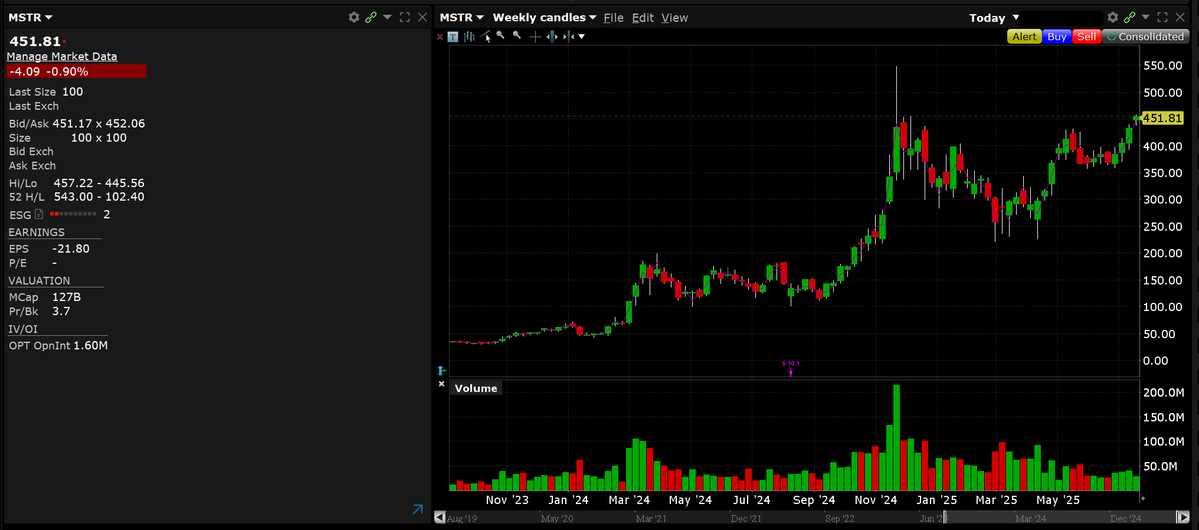The width and height of the screenshot is (1199, 530).
Task: Click the IV/OI section header
Action: pos(23,329)
